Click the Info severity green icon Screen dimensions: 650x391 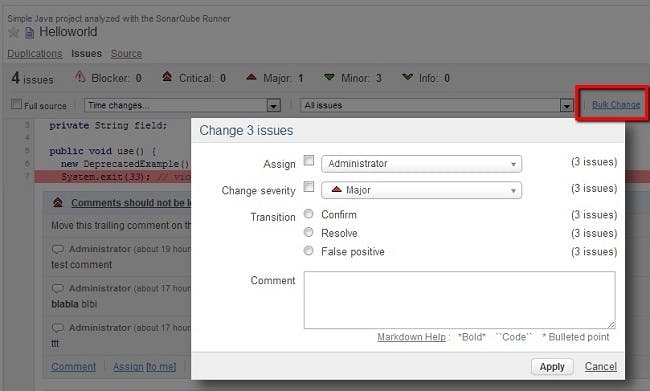coord(407,77)
